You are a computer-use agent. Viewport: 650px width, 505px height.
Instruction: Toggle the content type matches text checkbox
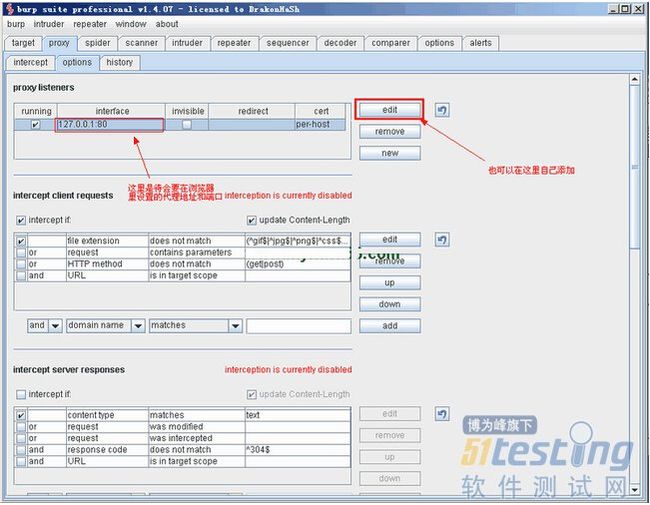coord(21,415)
